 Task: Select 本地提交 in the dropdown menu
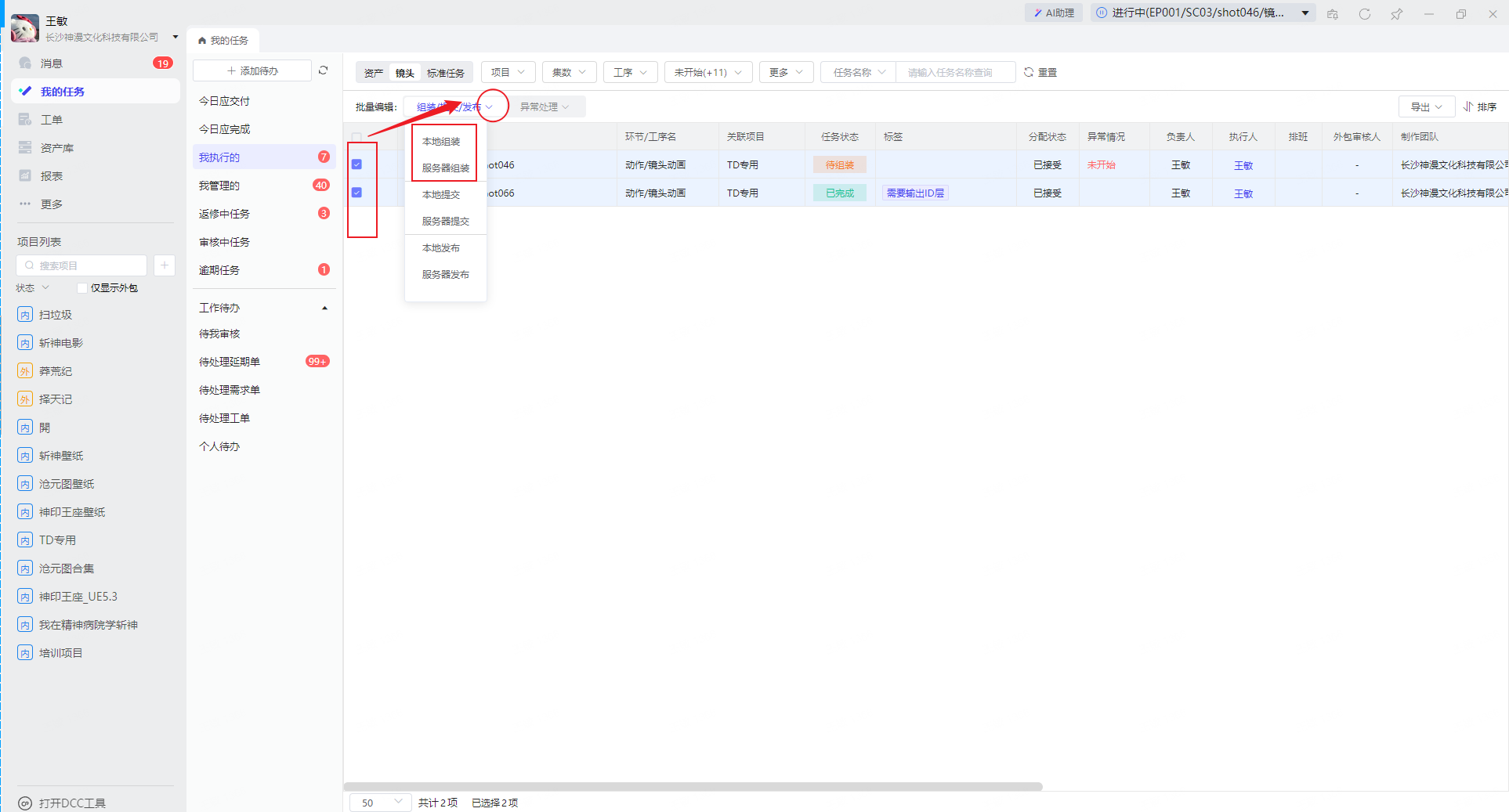coord(441,195)
